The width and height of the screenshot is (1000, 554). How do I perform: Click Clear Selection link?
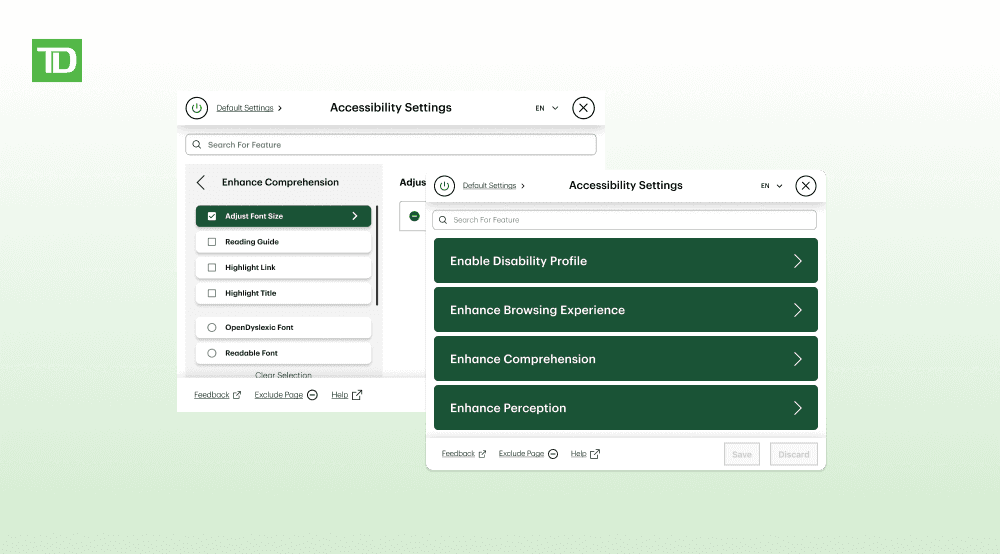point(283,375)
